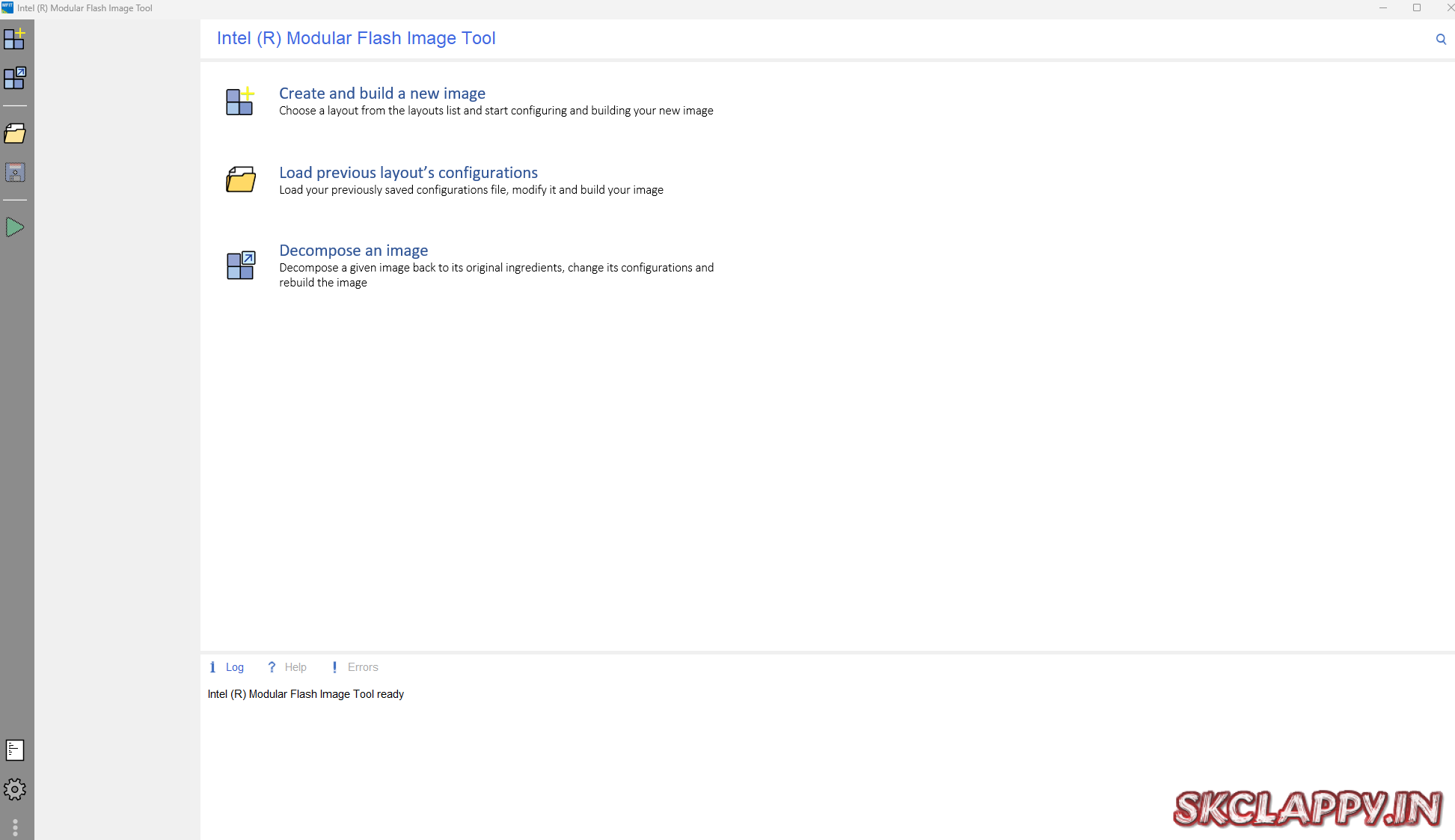
Task: Switch to the Errors tab
Action: pyautogui.click(x=363, y=667)
